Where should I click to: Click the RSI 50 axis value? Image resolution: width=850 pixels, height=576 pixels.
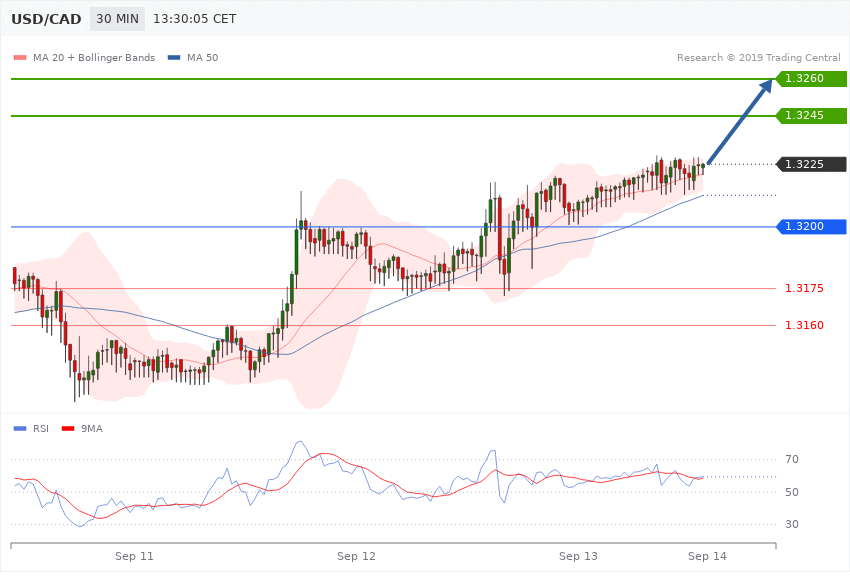[x=792, y=492]
